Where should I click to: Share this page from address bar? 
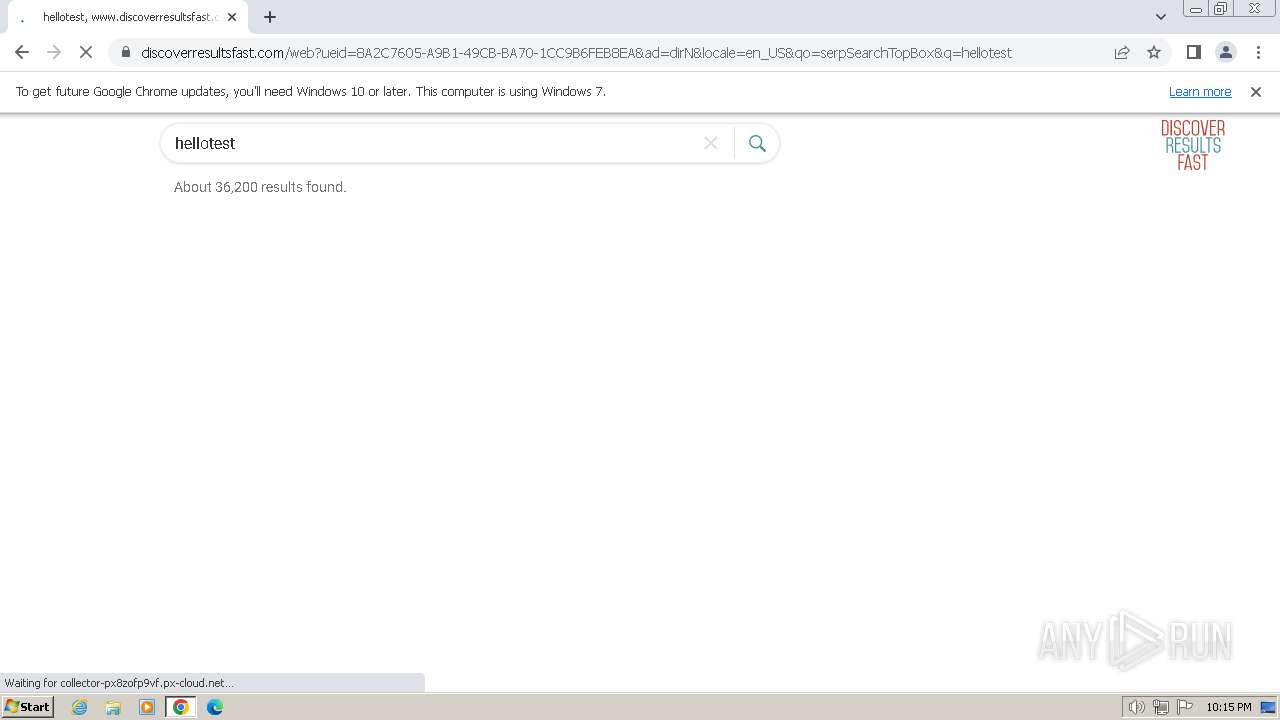pos(1122,52)
